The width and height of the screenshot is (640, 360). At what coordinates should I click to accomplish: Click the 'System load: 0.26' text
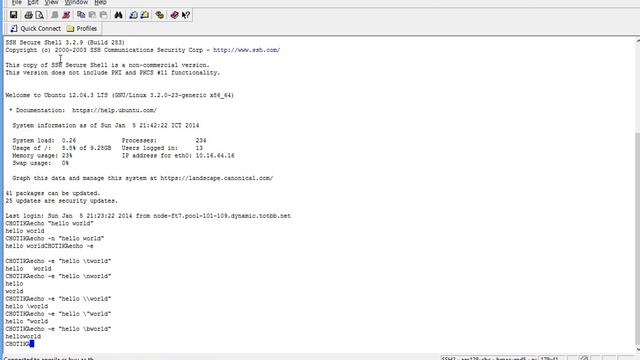pos(44,140)
